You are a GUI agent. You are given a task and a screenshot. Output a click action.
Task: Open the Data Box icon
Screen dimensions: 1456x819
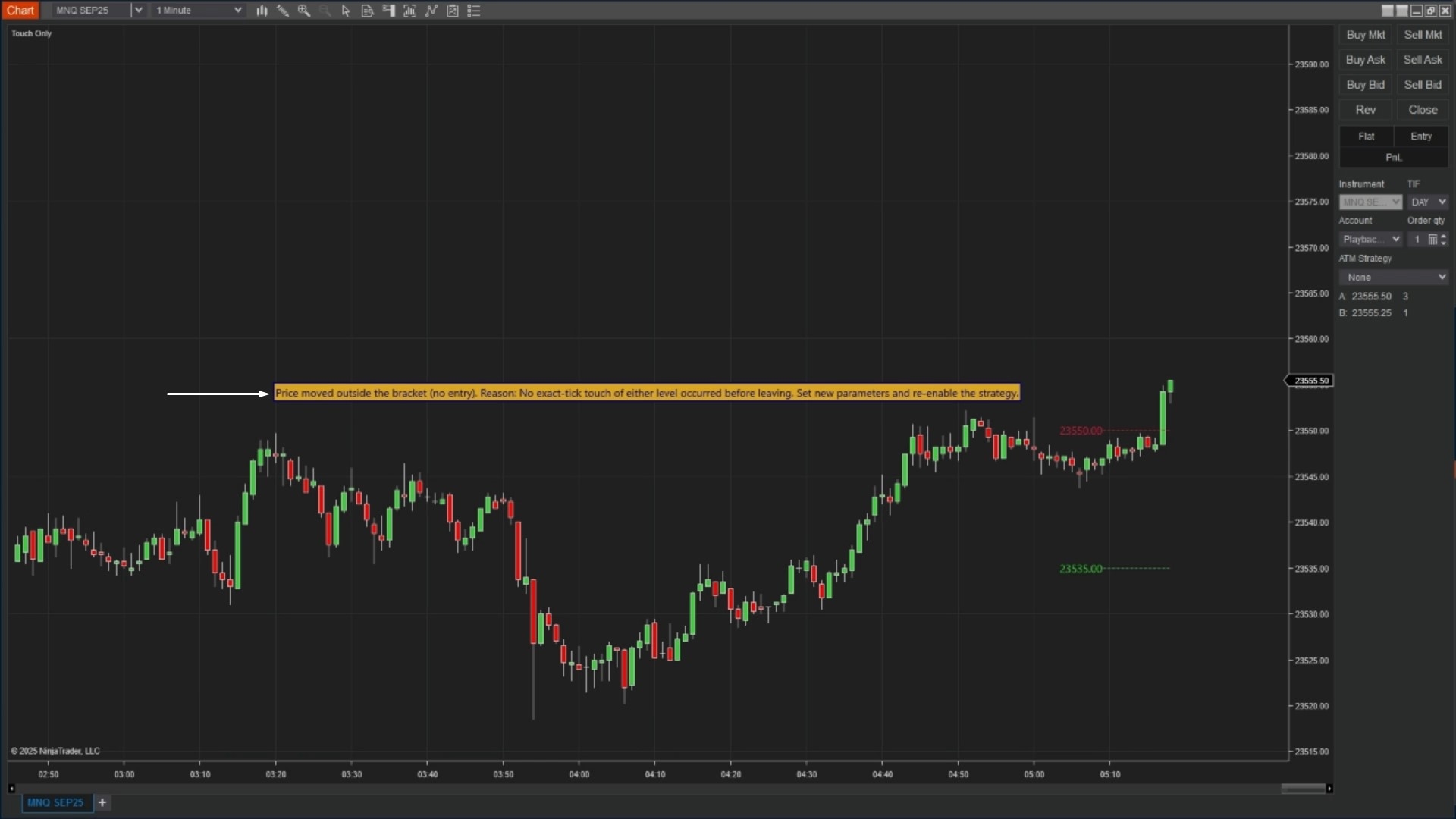(x=368, y=11)
